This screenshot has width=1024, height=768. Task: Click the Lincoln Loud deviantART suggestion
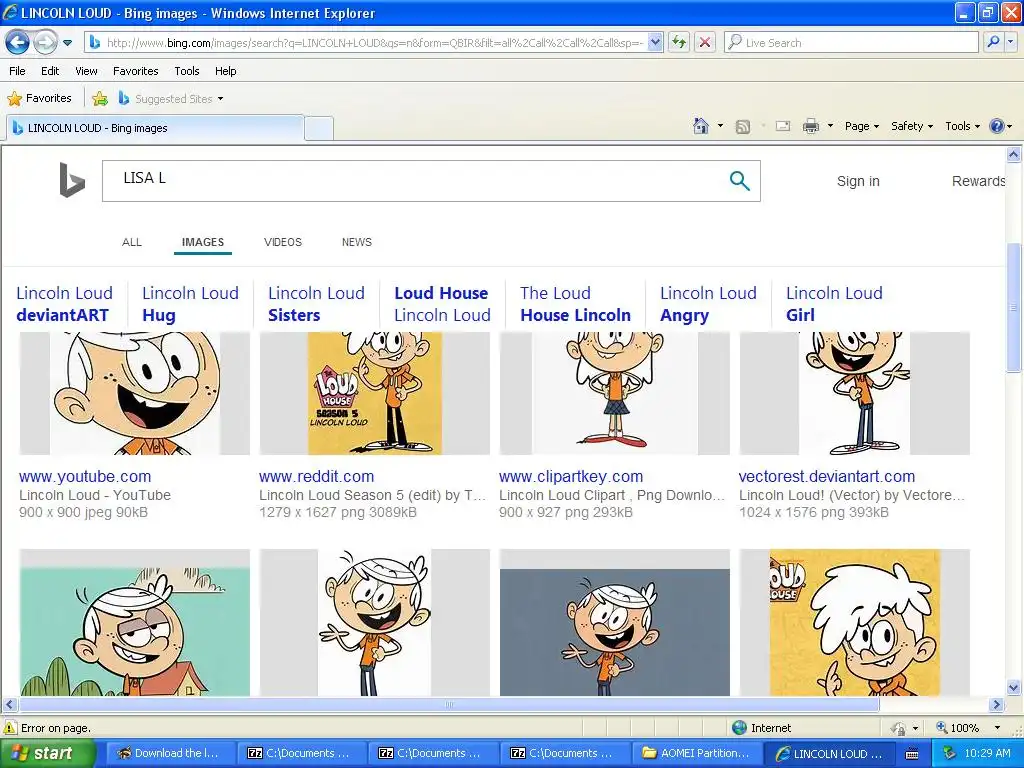pos(65,304)
